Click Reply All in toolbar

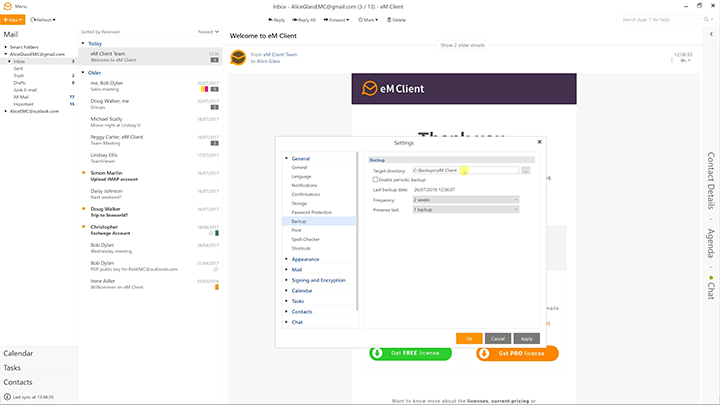pos(304,20)
